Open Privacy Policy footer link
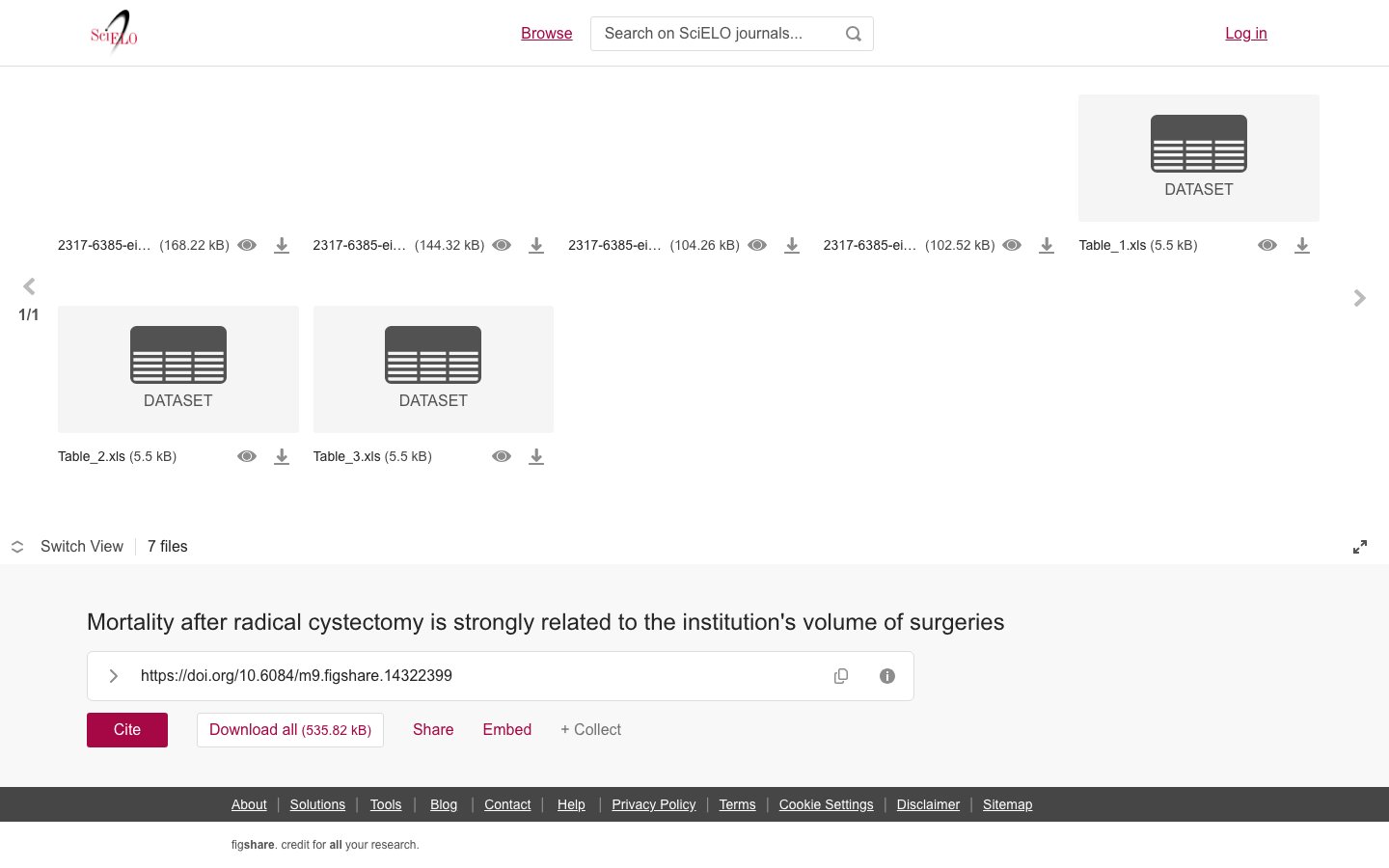This screenshot has height=868, width=1389. [654, 804]
